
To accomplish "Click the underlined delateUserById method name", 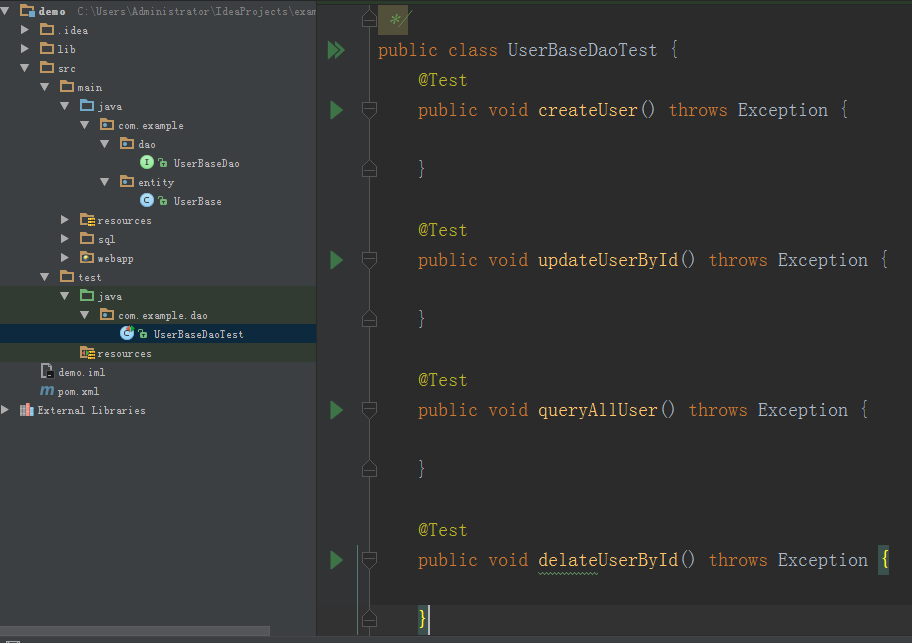I will click(608, 560).
